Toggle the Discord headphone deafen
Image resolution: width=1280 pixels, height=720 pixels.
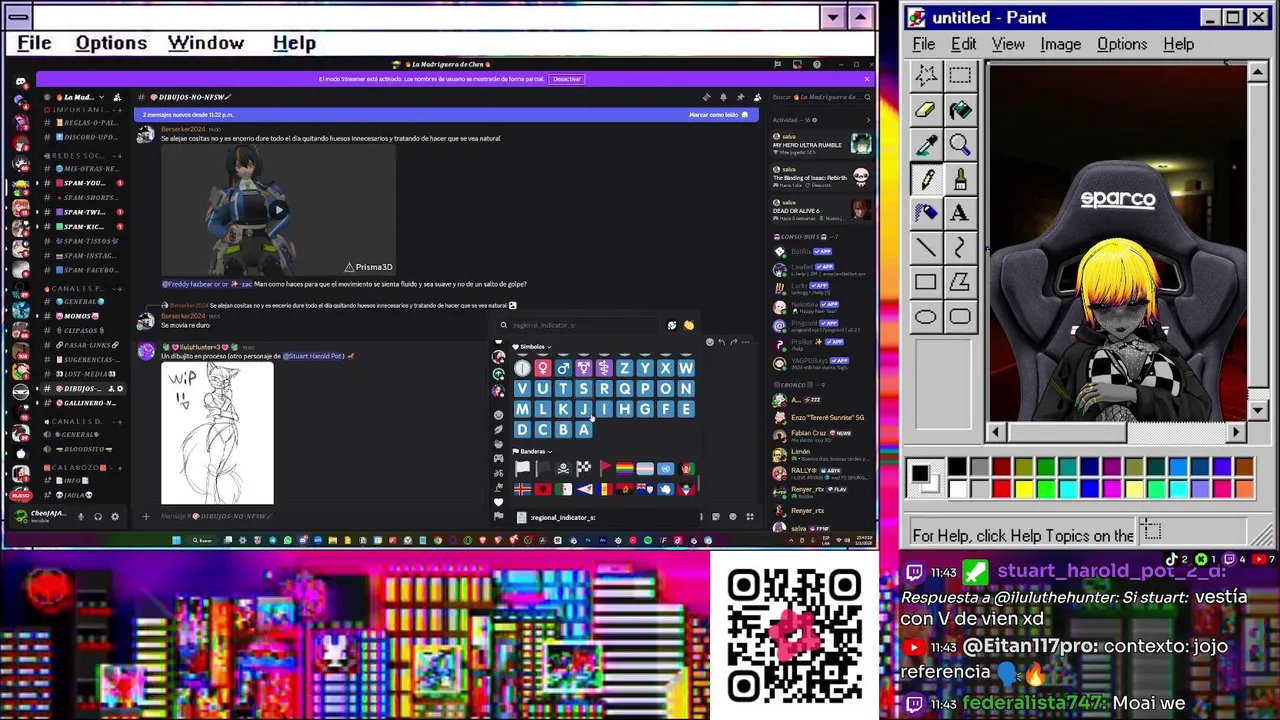(x=98, y=517)
